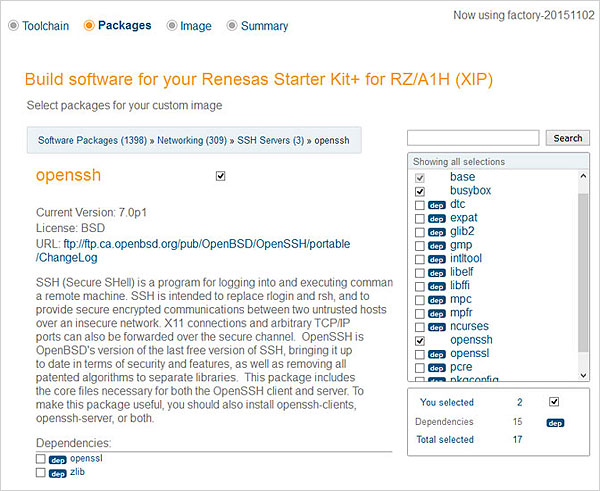Click the dep badge beside libffi
600x491 pixels.
(x=437, y=287)
